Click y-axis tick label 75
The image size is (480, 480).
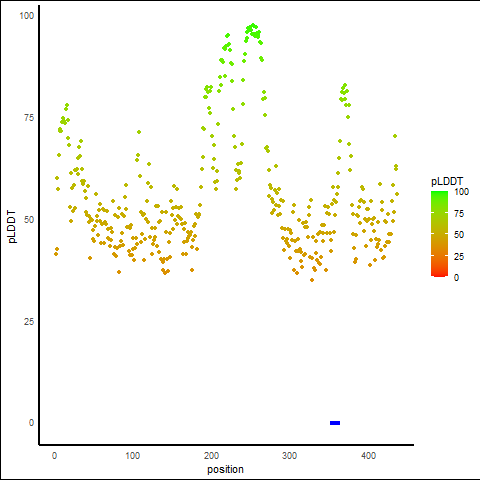pyautogui.click(x=29, y=118)
